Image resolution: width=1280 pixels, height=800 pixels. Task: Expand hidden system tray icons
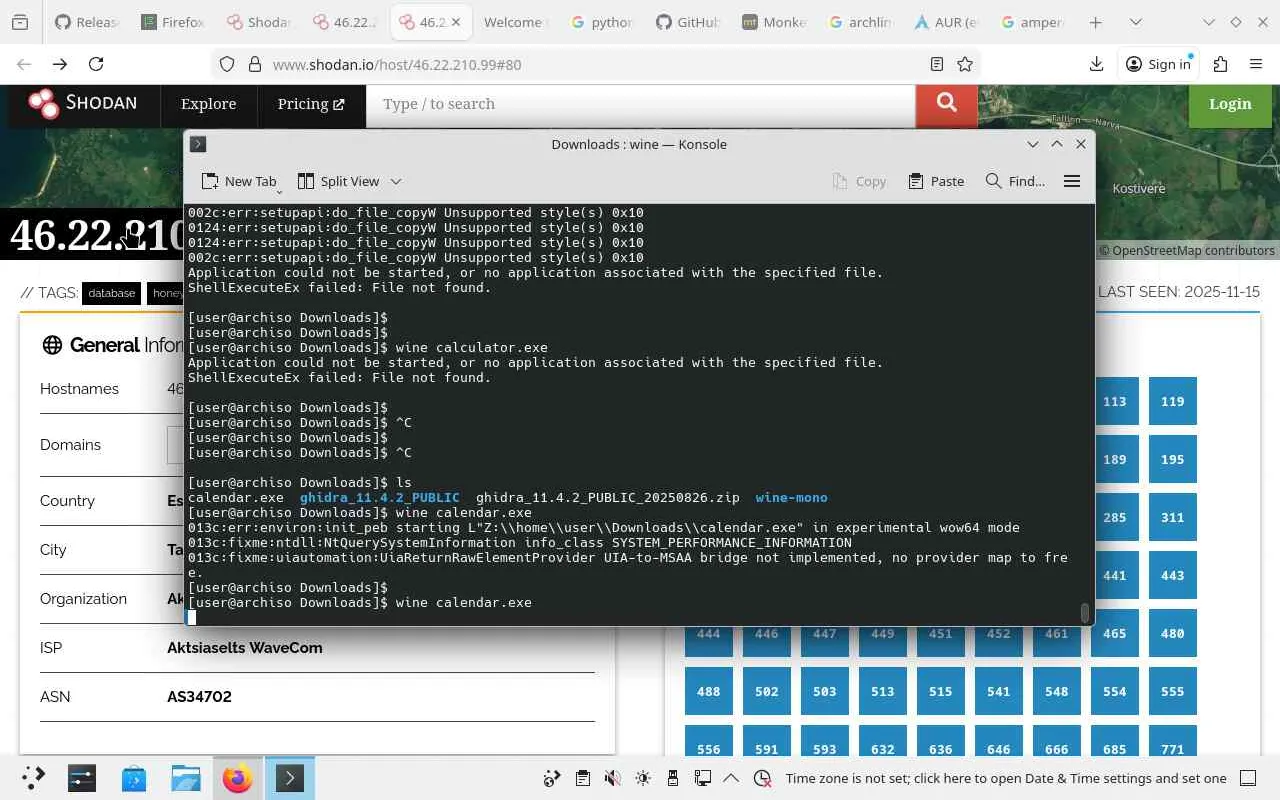(x=731, y=778)
